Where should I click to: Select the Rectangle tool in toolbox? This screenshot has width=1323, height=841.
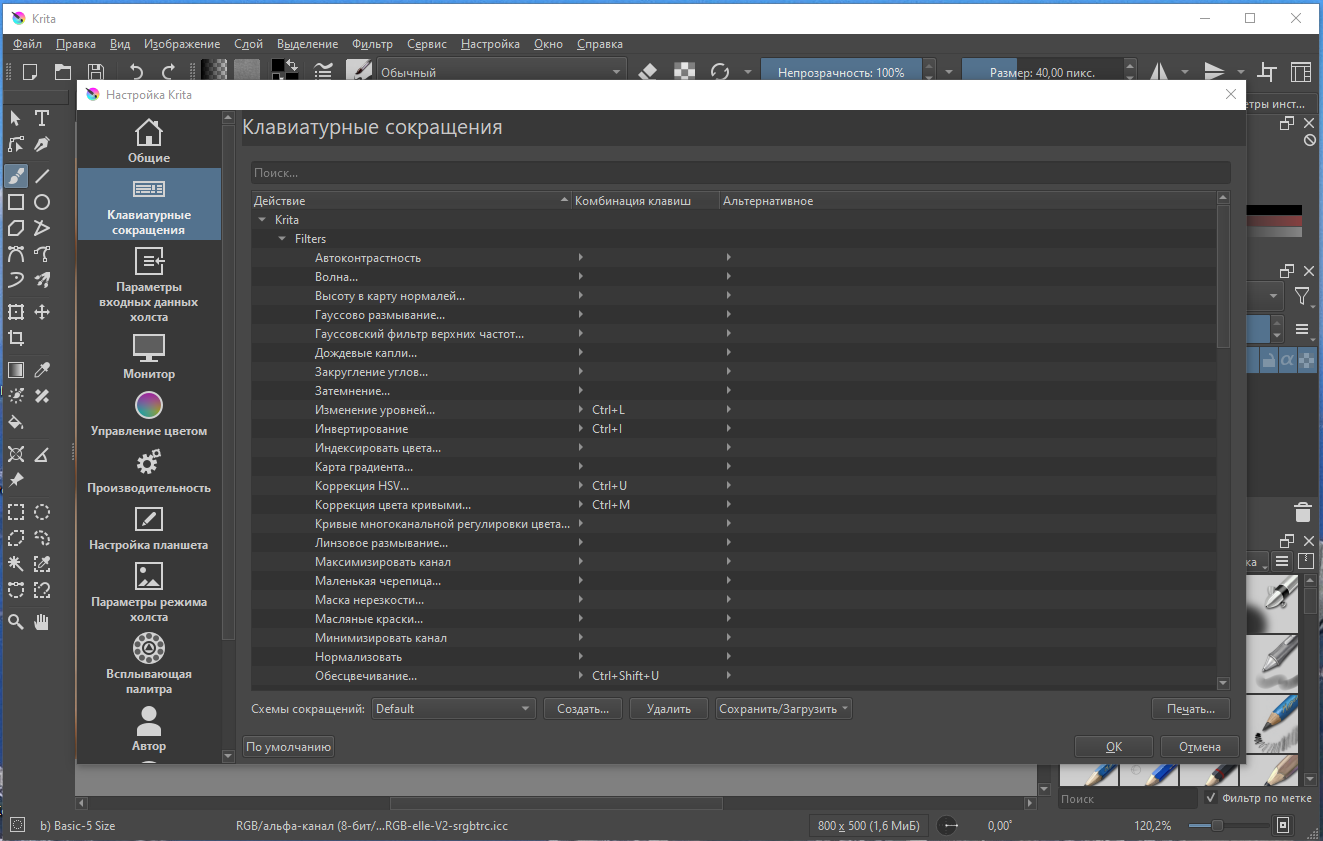16,202
